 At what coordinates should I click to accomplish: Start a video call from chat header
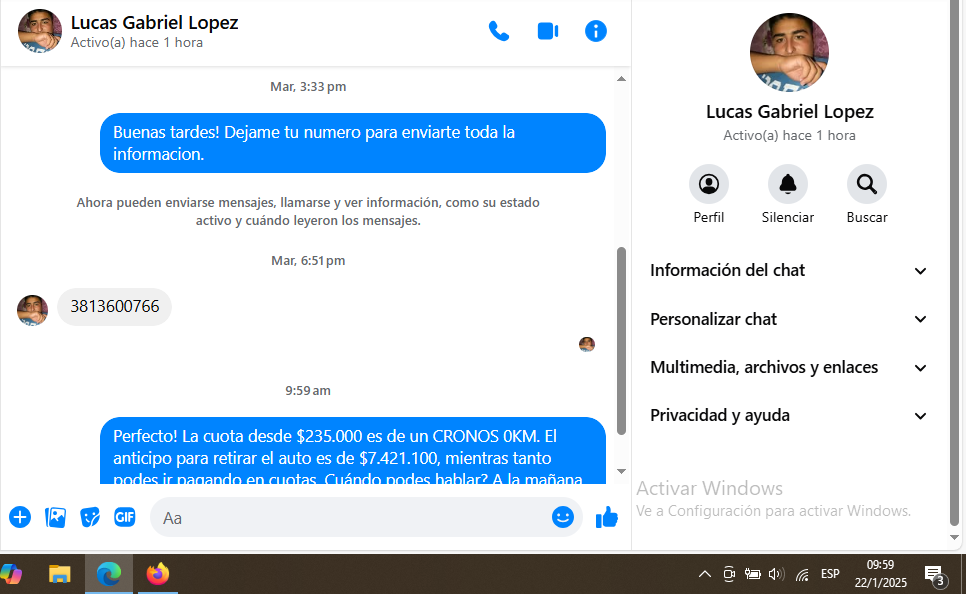pos(548,31)
